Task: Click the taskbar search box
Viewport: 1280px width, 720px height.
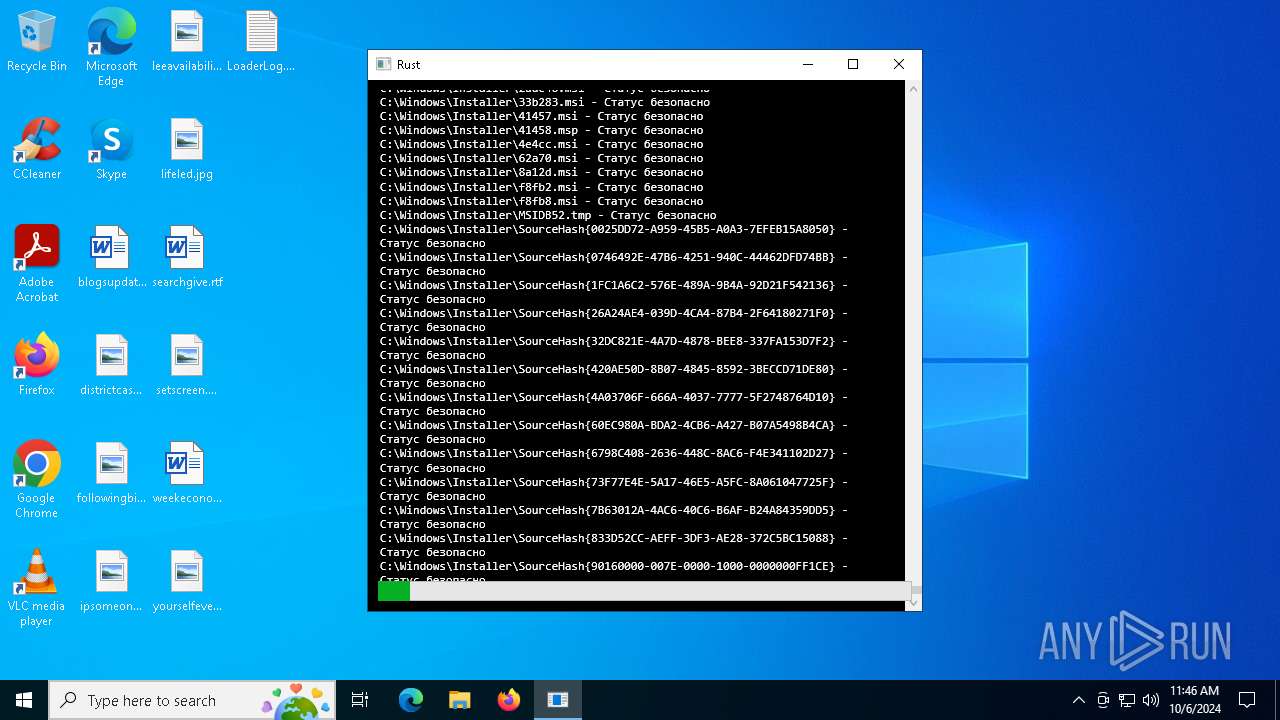Action: (x=192, y=700)
